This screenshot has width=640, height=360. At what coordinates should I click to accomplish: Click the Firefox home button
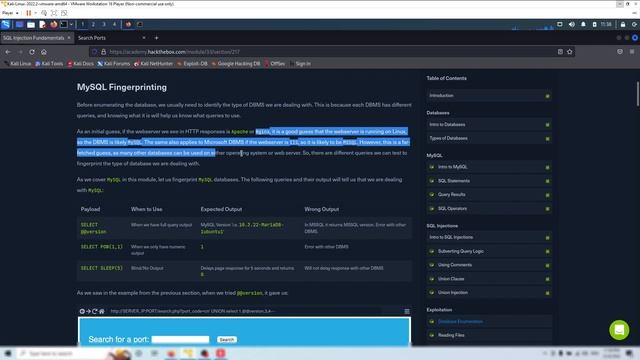(x=44, y=52)
